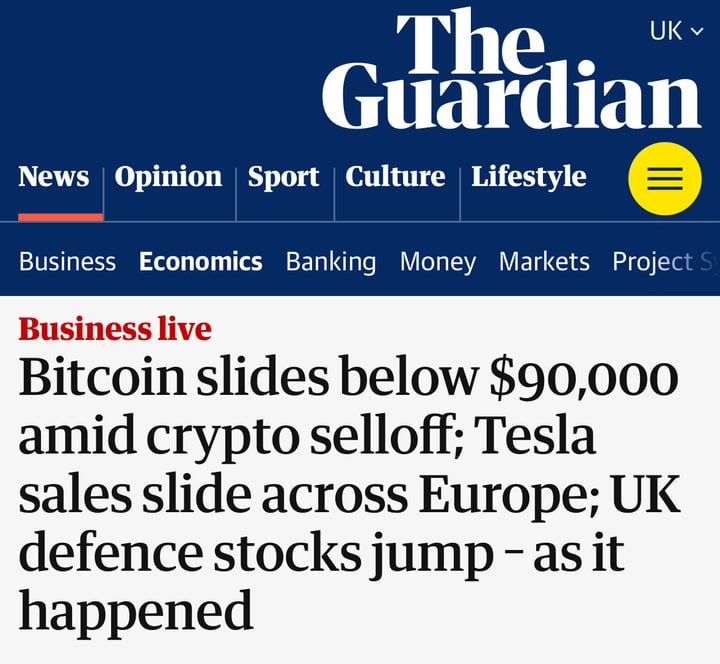Open the Money subsection
Screen dimensions: 720x664
pyautogui.click(x=437, y=262)
